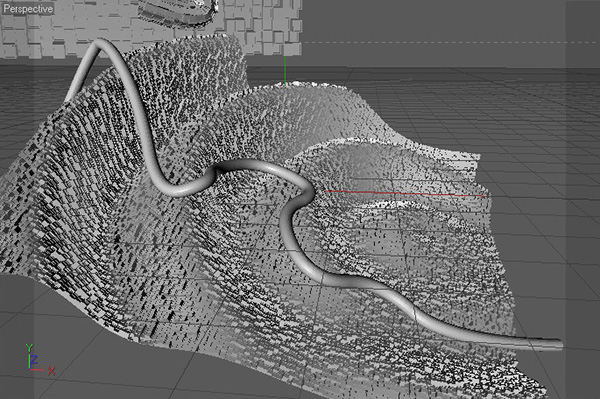The image size is (600, 399).
Task: Click the green Y axis letter in the gizmo
Action: [x=29, y=348]
